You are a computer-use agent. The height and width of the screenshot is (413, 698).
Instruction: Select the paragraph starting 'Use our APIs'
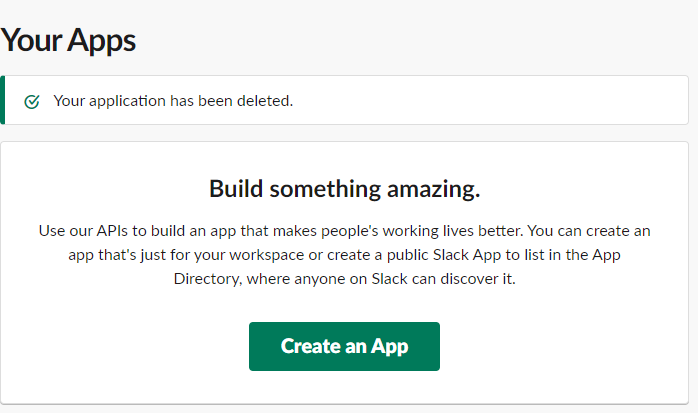click(345, 255)
